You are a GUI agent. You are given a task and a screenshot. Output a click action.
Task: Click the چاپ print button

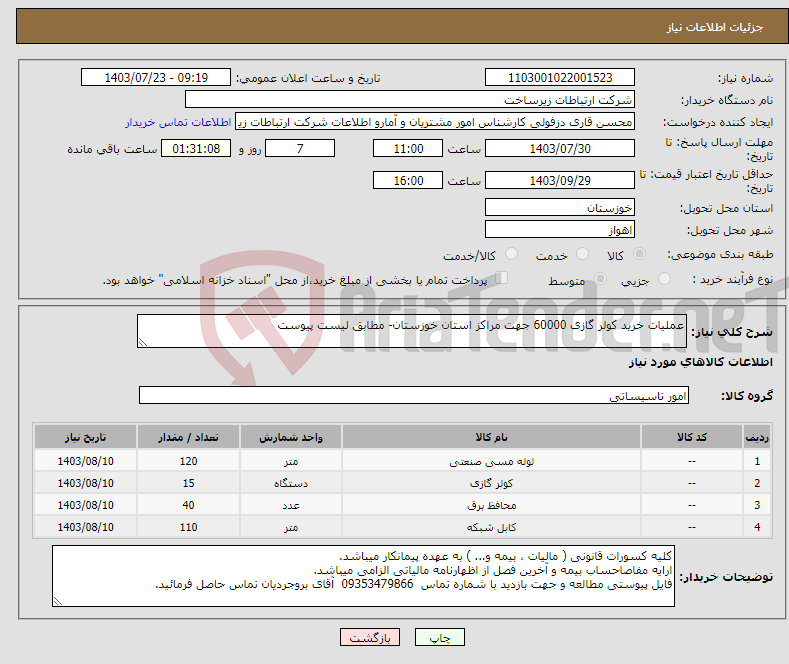click(440, 637)
